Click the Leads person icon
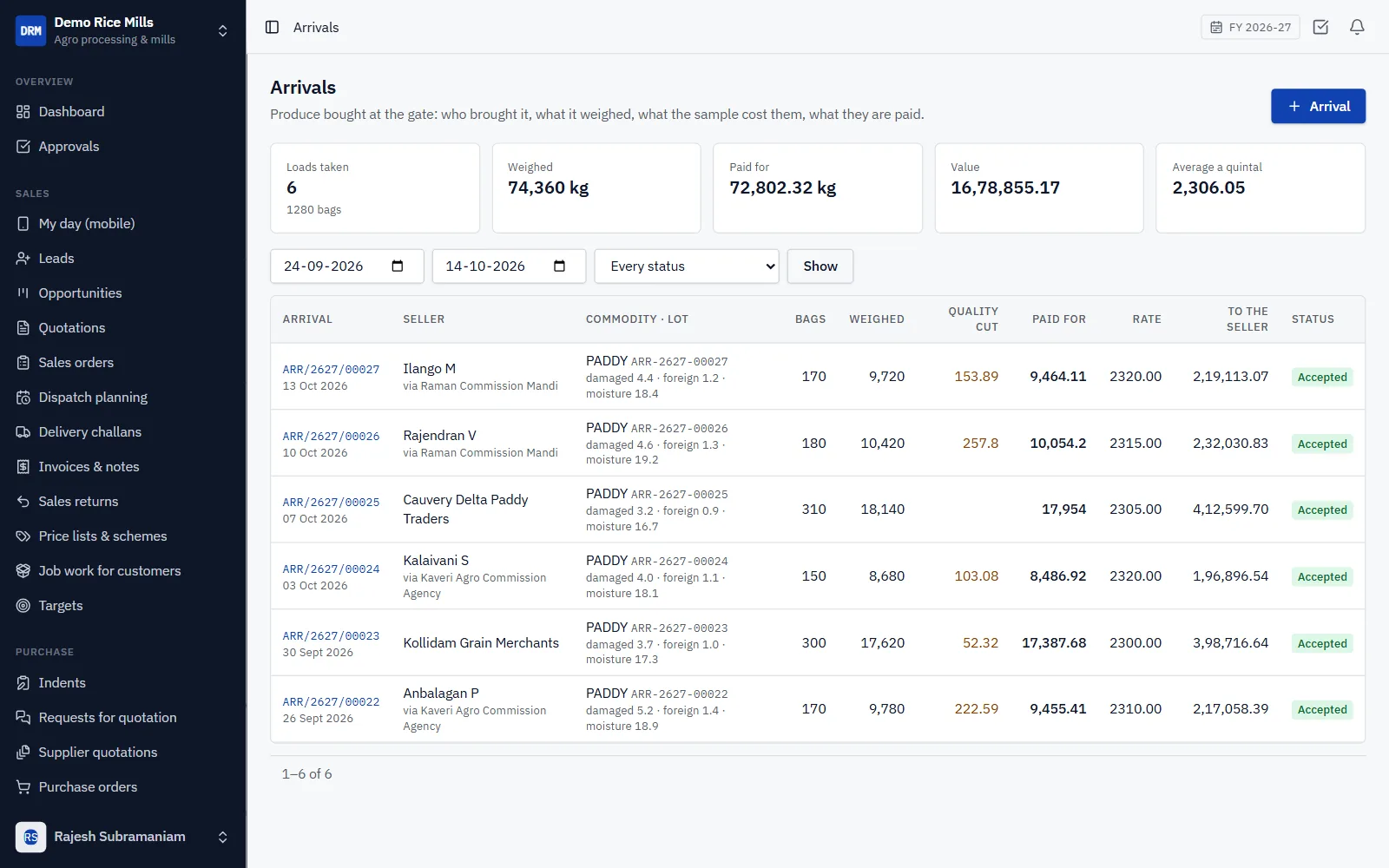 [x=23, y=259]
